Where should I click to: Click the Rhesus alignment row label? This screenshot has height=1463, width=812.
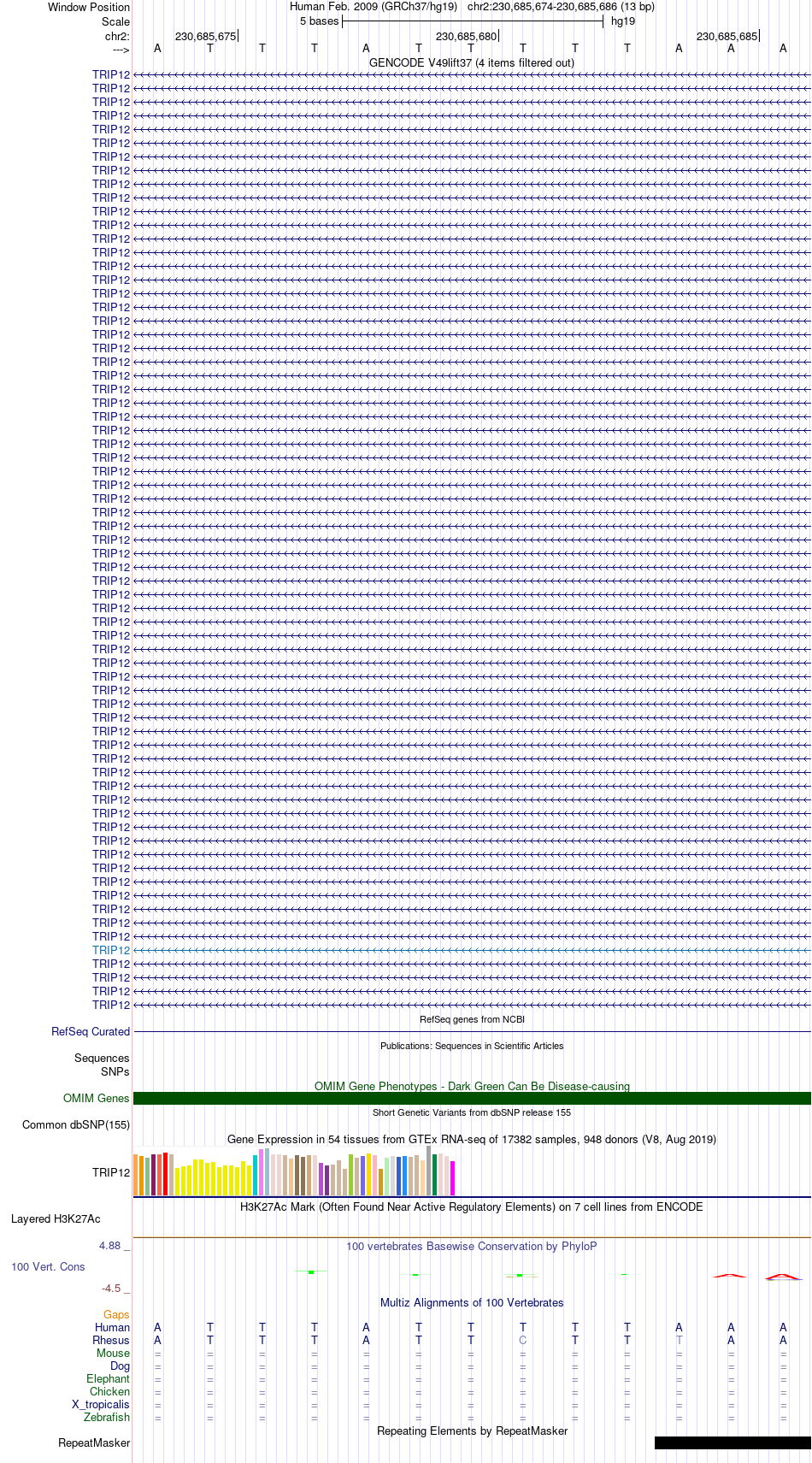click(x=111, y=1340)
